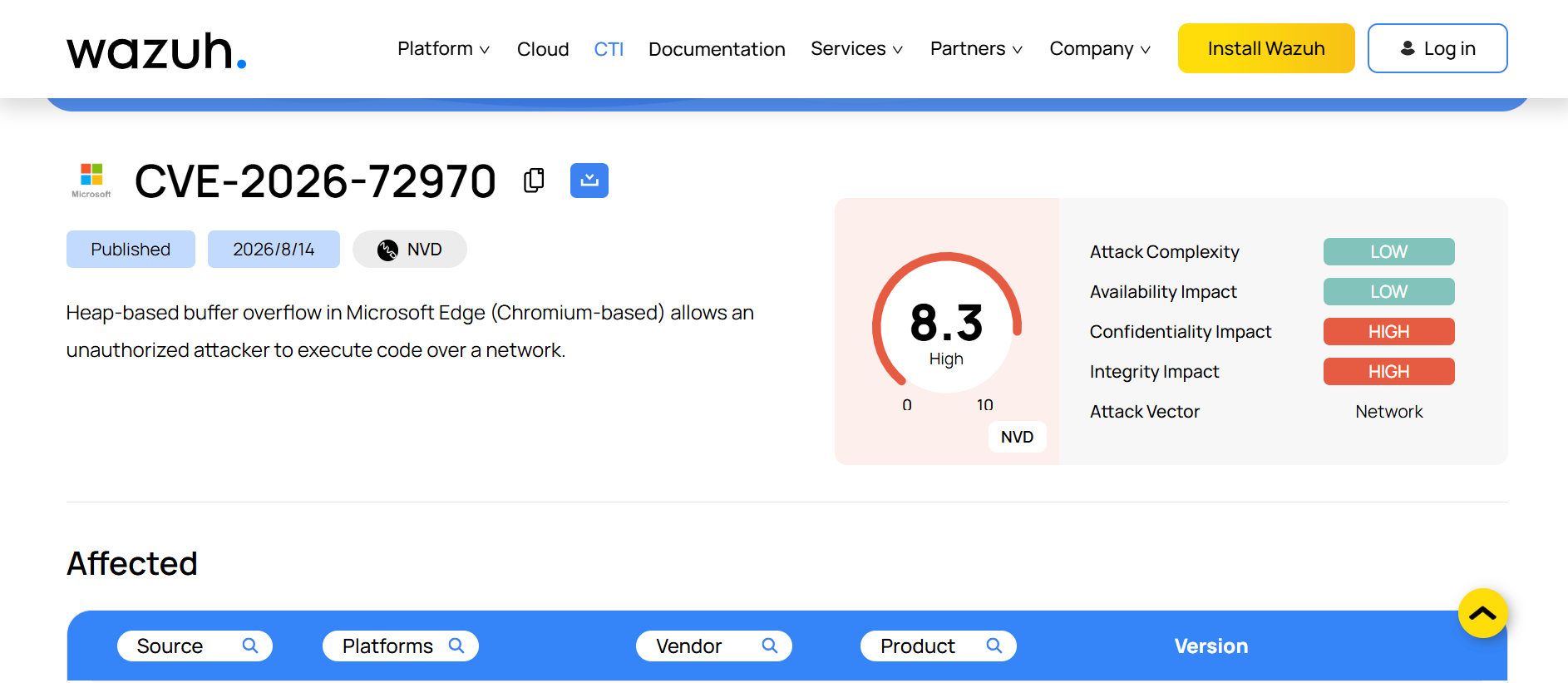Image resolution: width=1568 pixels, height=683 pixels.
Task: Click the Published status badge
Action: 131,250
